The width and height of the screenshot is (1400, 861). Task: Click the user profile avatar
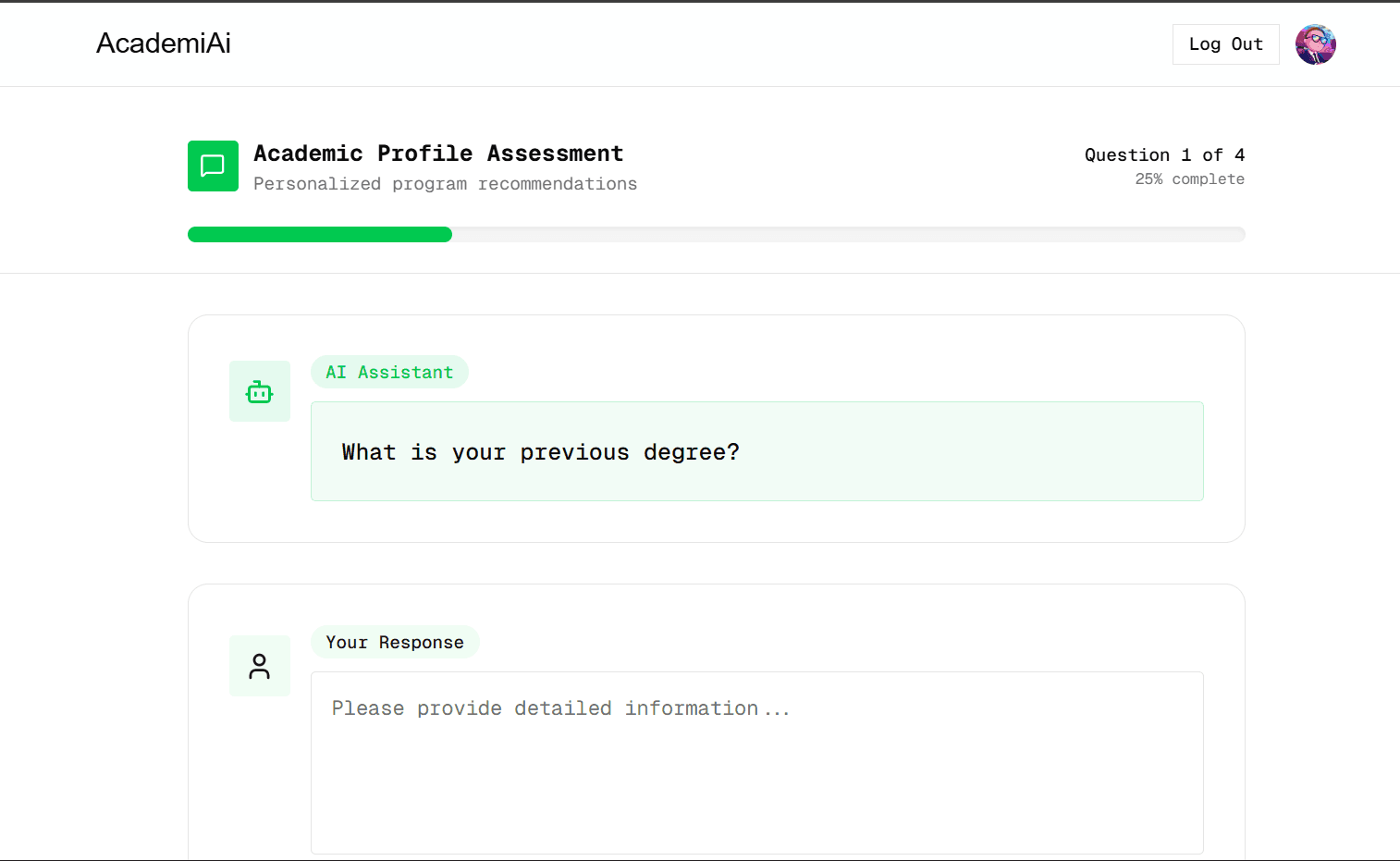(1315, 44)
